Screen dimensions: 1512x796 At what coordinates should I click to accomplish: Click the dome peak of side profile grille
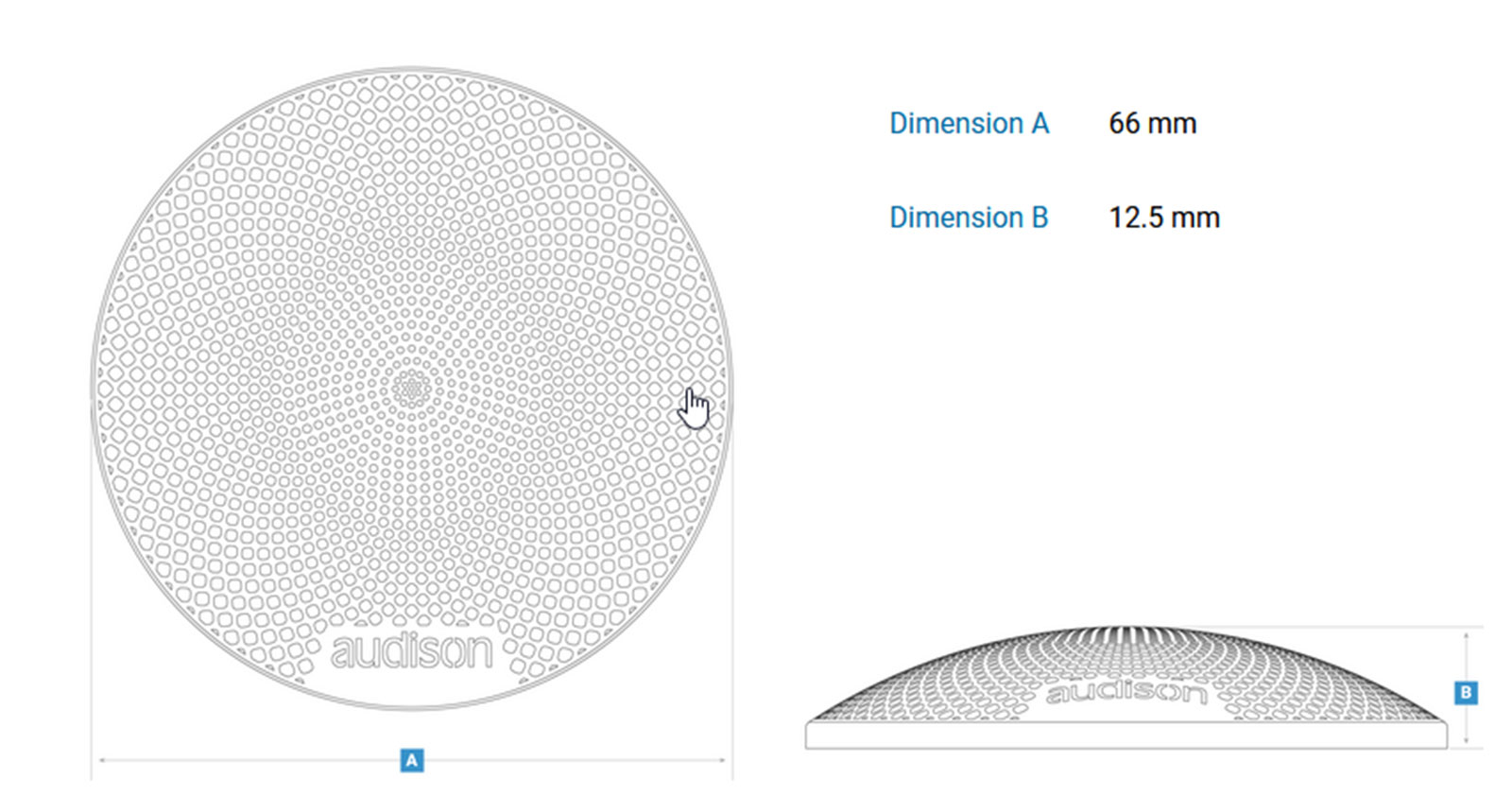click(1125, 629)
